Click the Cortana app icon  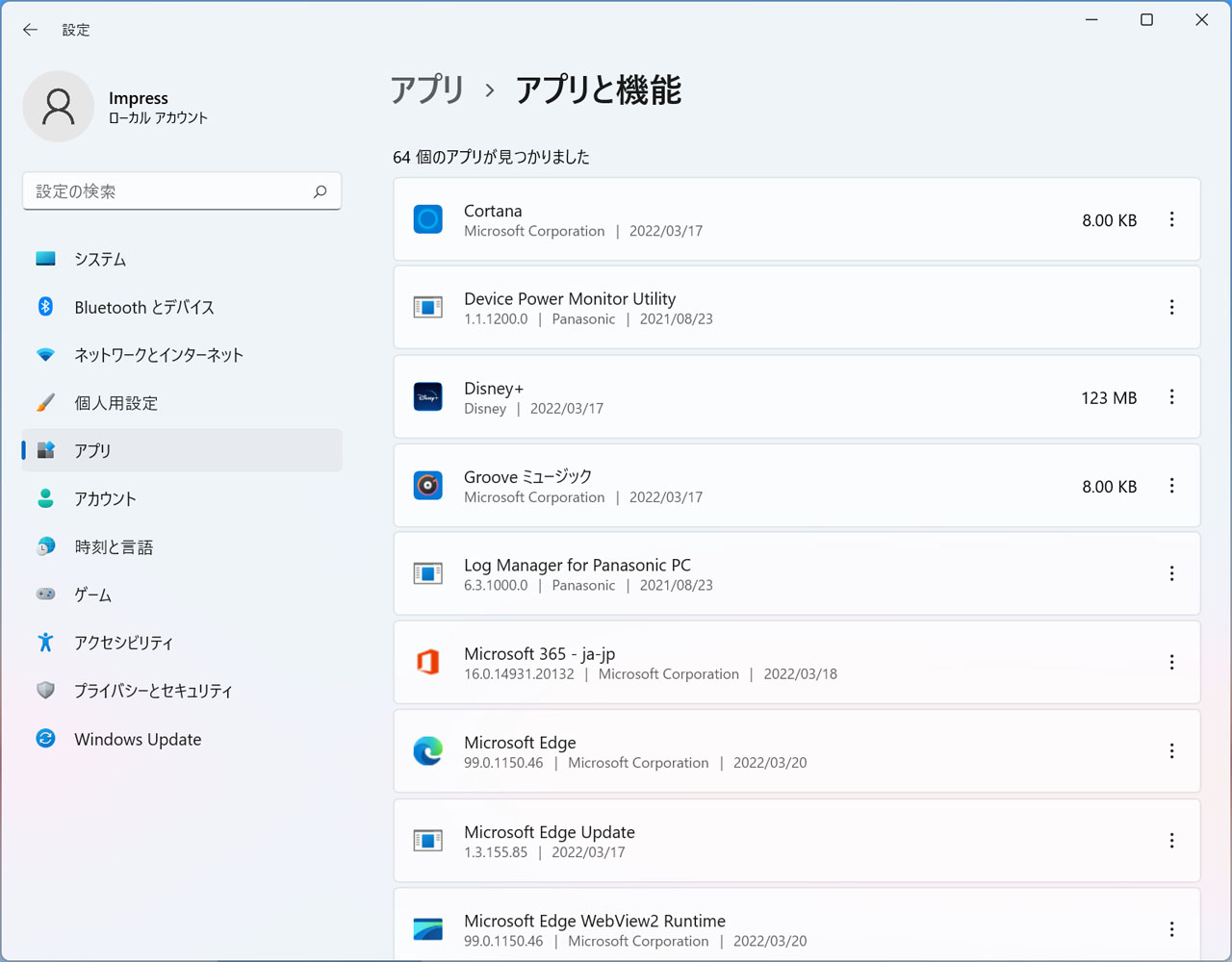427,219
